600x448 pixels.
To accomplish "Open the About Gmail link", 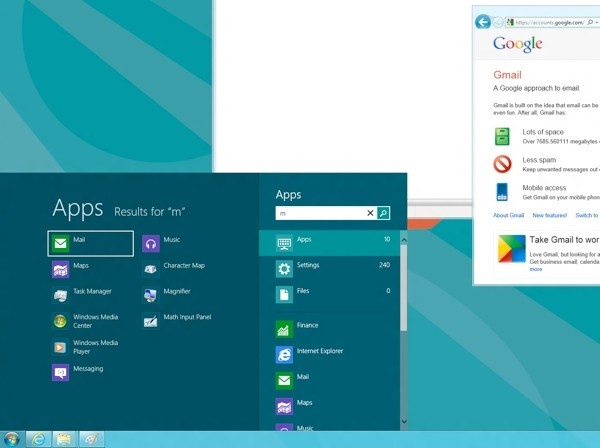I will click(x=508, y=215).
